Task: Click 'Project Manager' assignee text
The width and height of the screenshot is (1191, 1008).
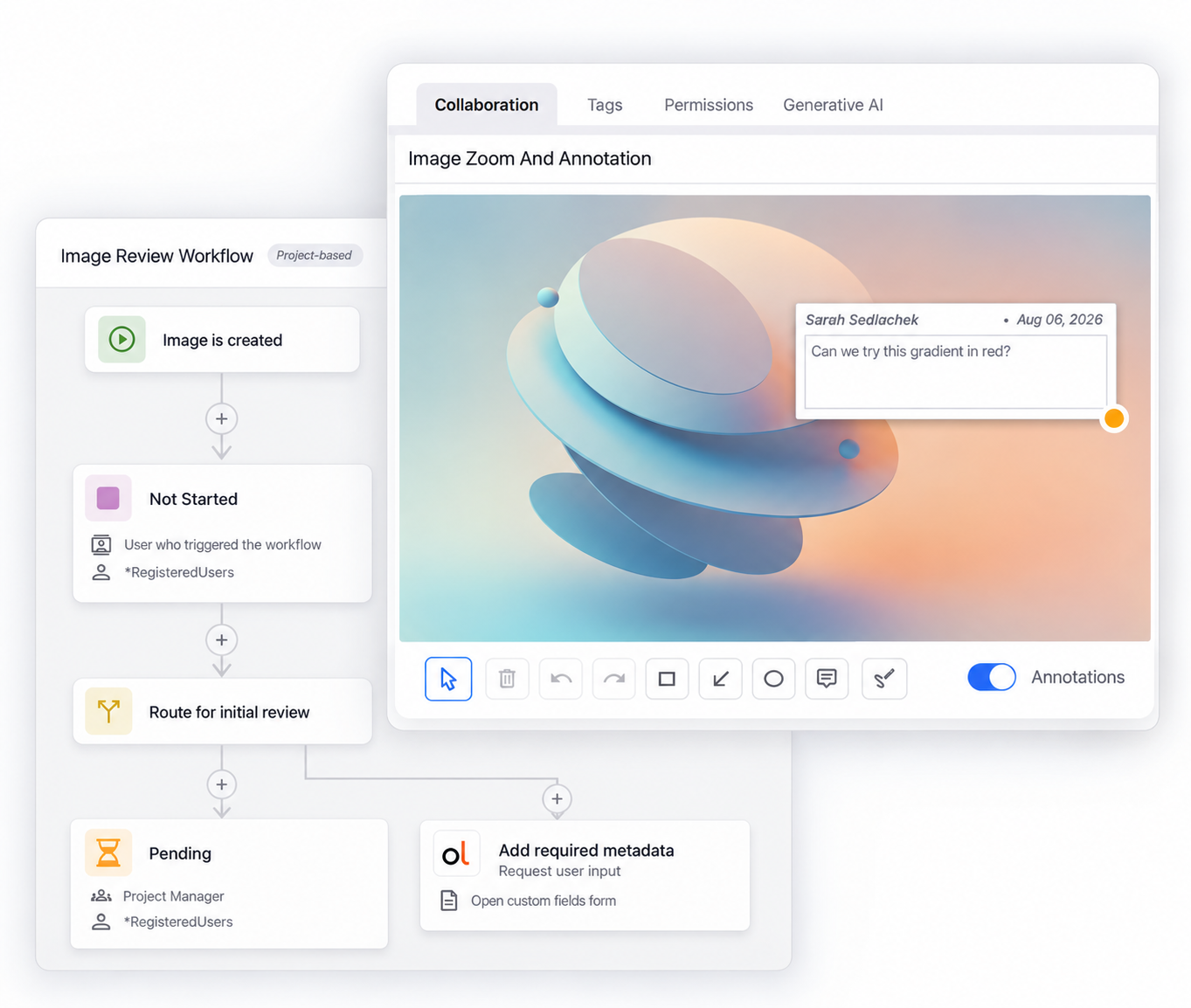Action: [x=174, y=896]
